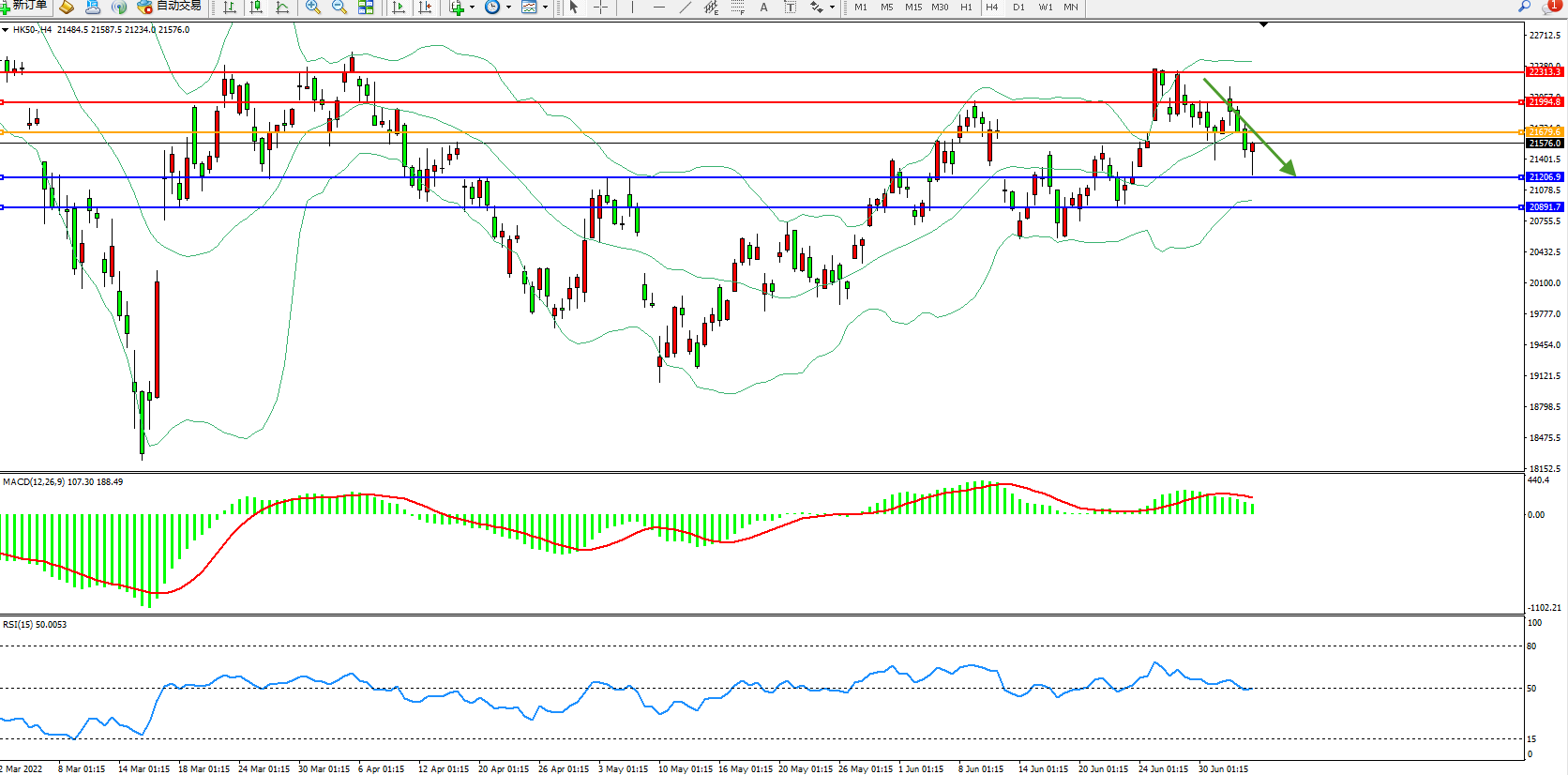This screenshot has height=775, width=1568.
Task: Click the zoom out magnifier icon
Action: coord(339,7)
